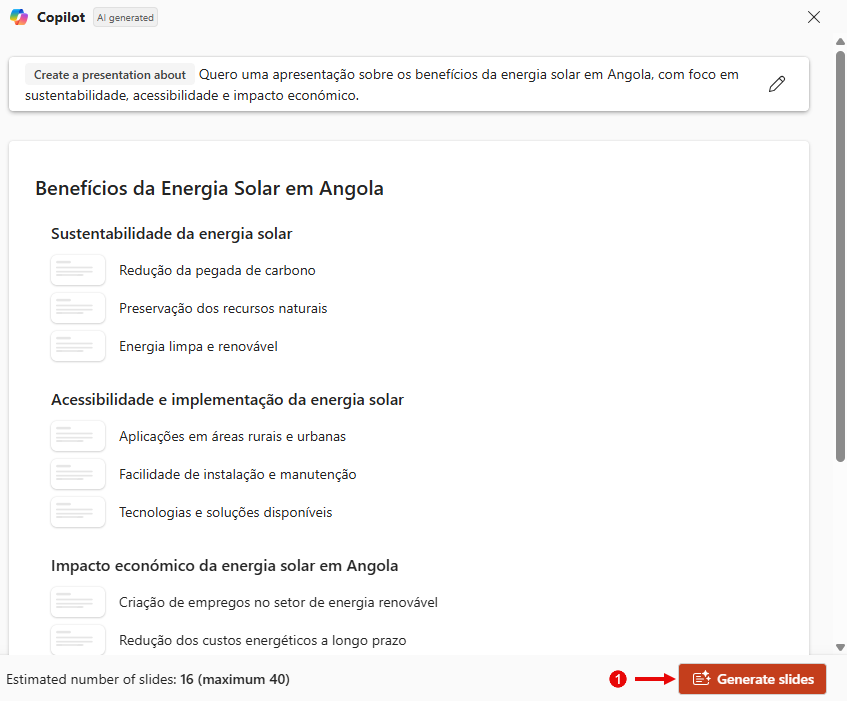
Task: Select slide thumbnail for Energia limpa e renovável
Action: click(78, 346)
